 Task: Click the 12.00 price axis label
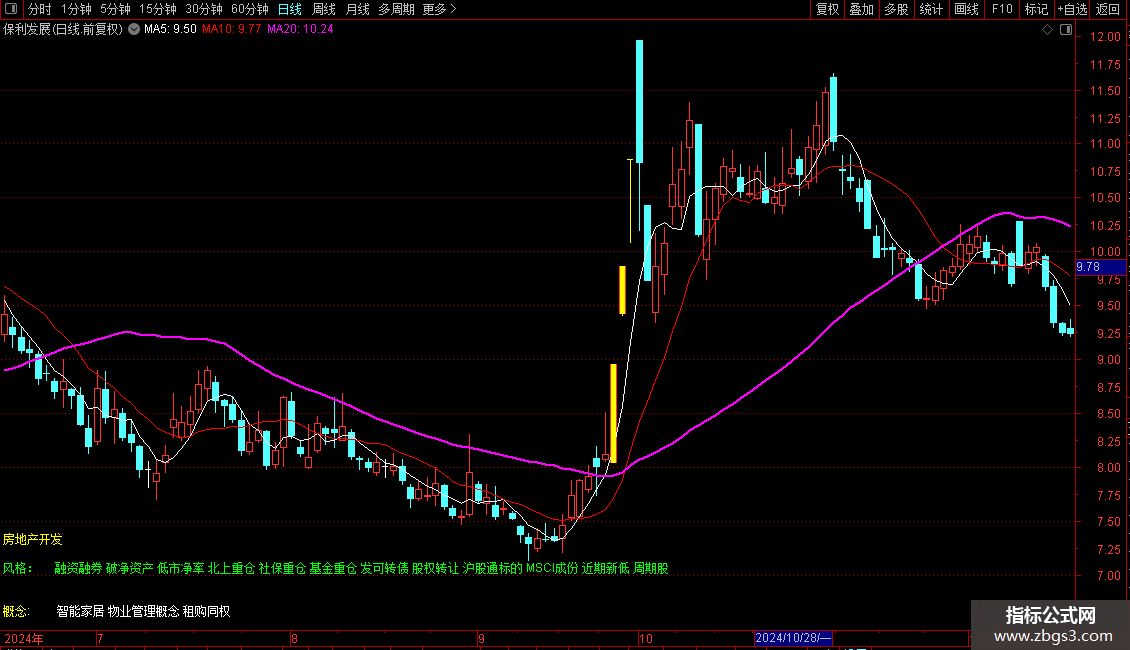point(1105,37)
